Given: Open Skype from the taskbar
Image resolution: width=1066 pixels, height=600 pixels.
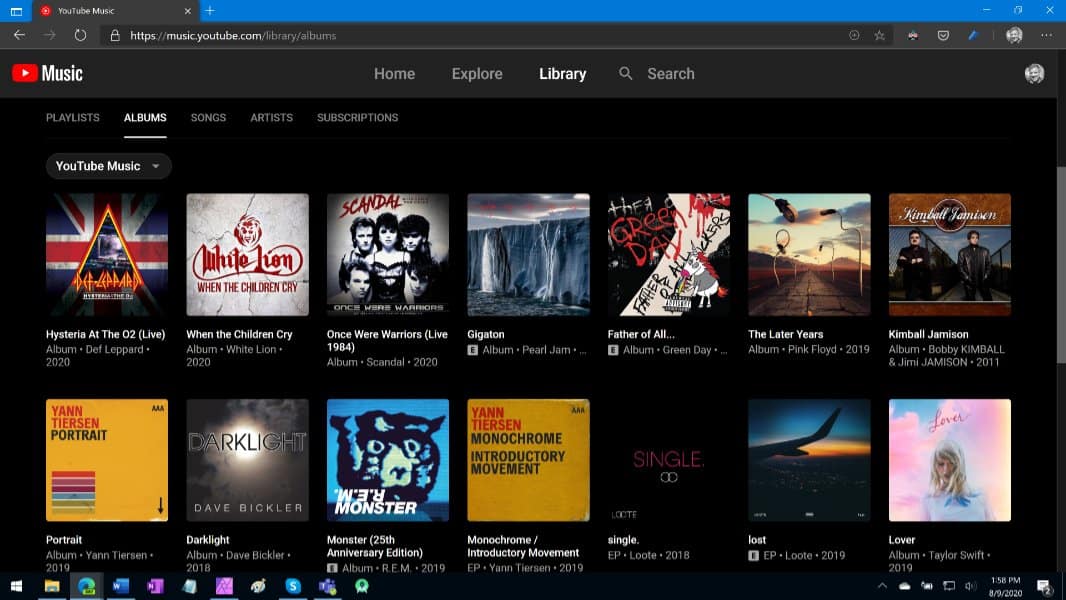Looking at the screenshot, I should (x=293, y=586).
